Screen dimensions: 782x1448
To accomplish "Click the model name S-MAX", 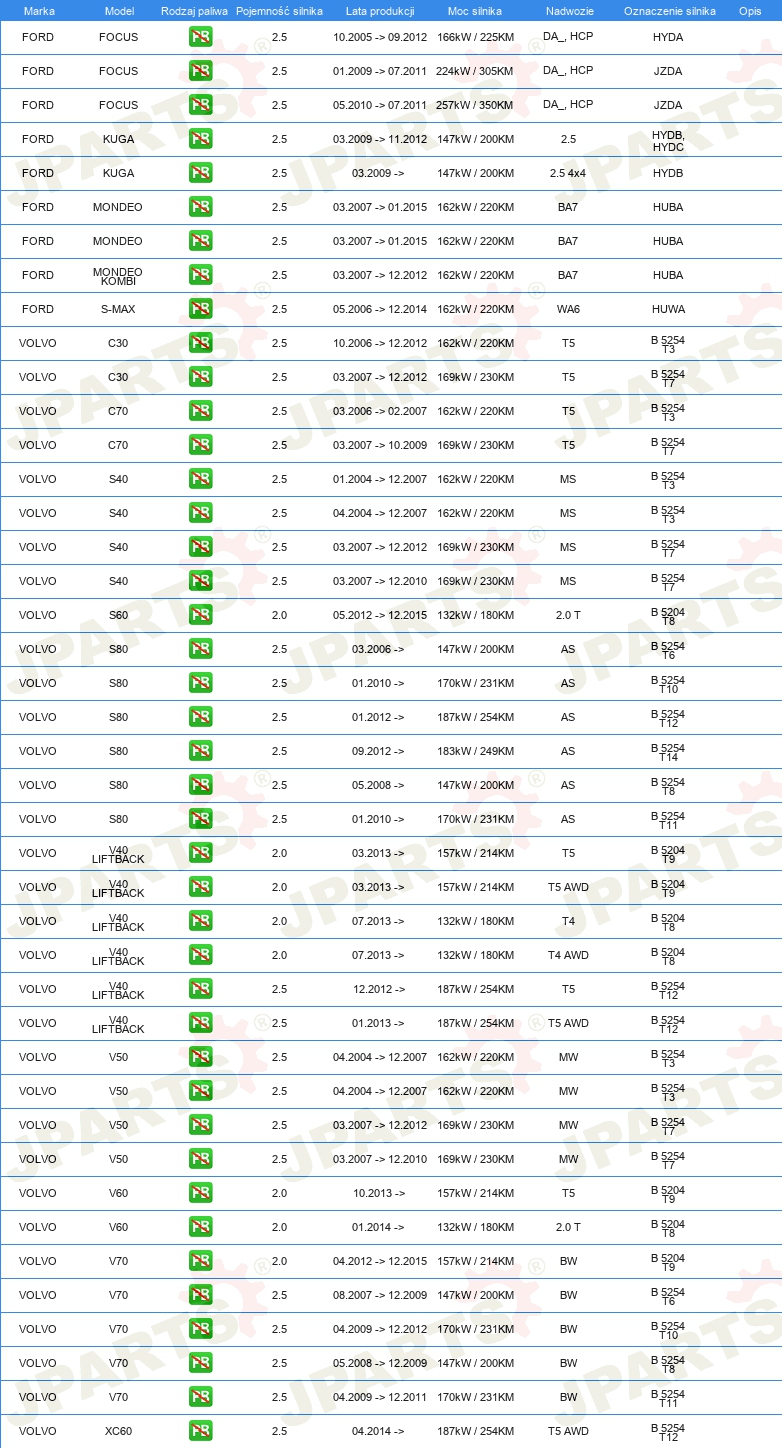I will point(118,309).
